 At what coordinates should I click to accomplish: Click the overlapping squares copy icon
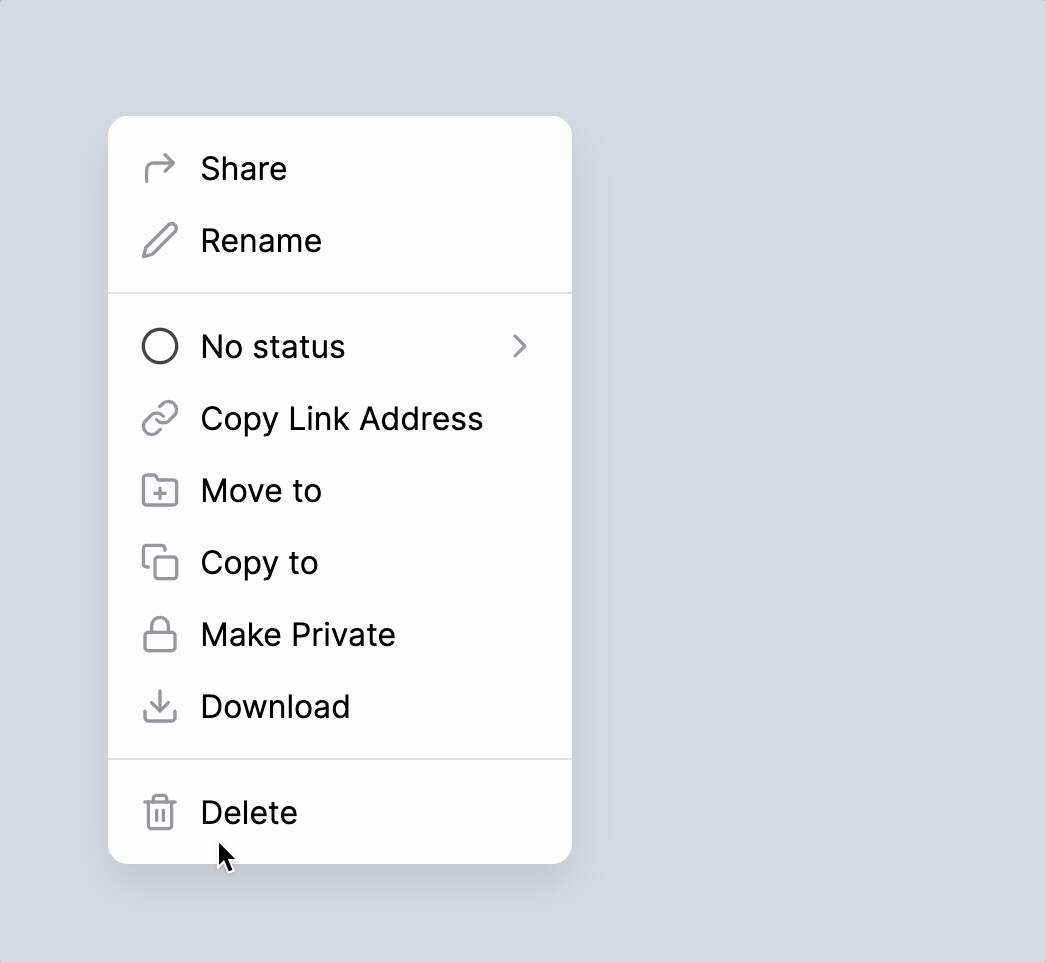[159, 562]
